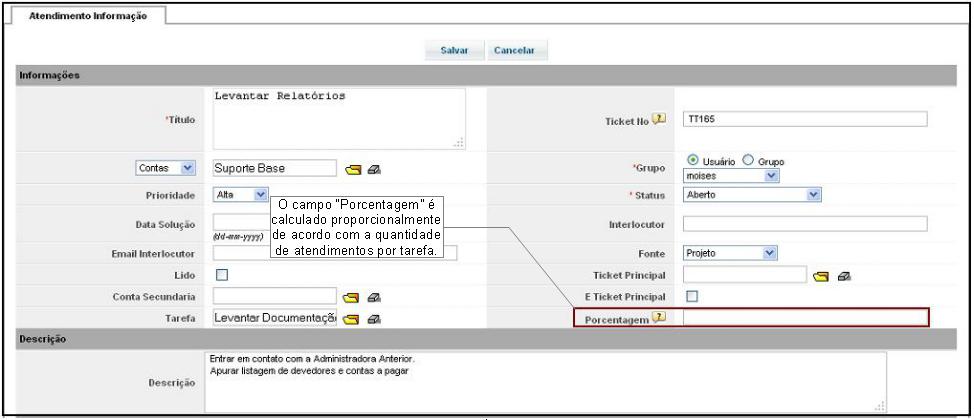Open the Status dropdown showing Aberto
The width and height of the screenshot is (974, 420).
pyautogui.click(x=752, y=195)
